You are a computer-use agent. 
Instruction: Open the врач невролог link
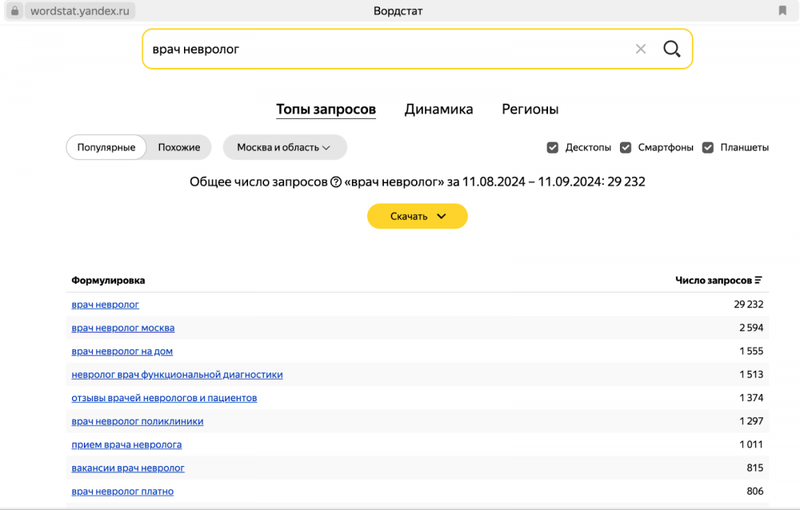point(105,304)
